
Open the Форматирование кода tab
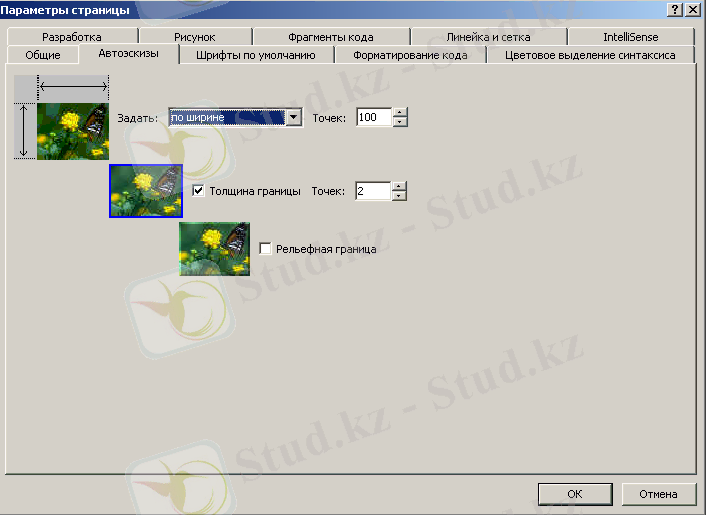click(410, 55)
